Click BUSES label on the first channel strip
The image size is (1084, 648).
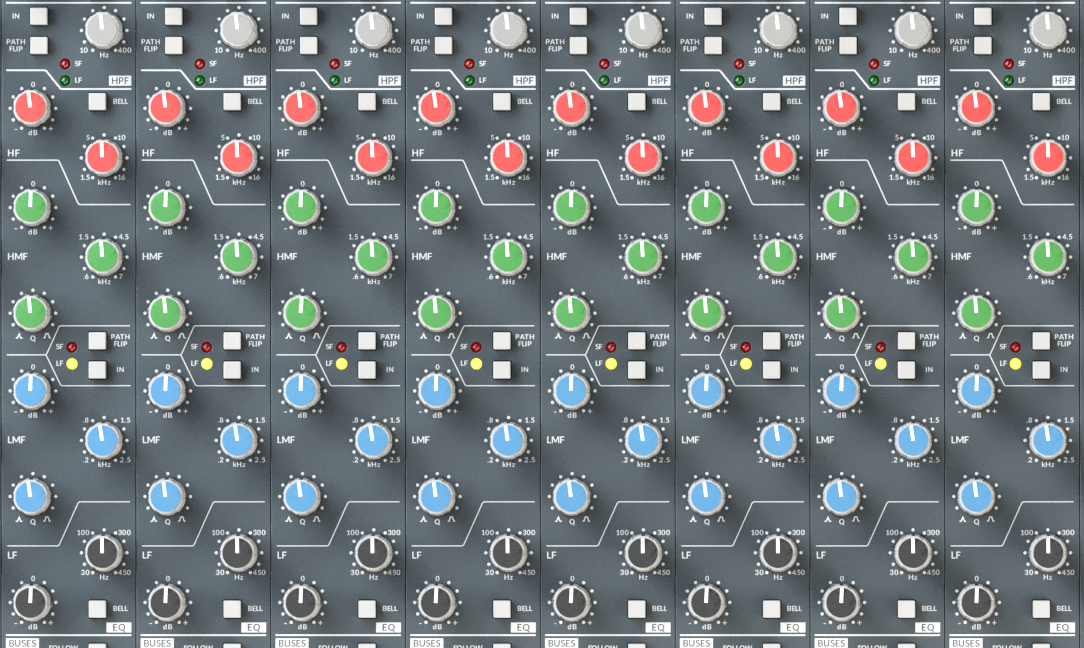pyautogui.click(x=20, y=643)
